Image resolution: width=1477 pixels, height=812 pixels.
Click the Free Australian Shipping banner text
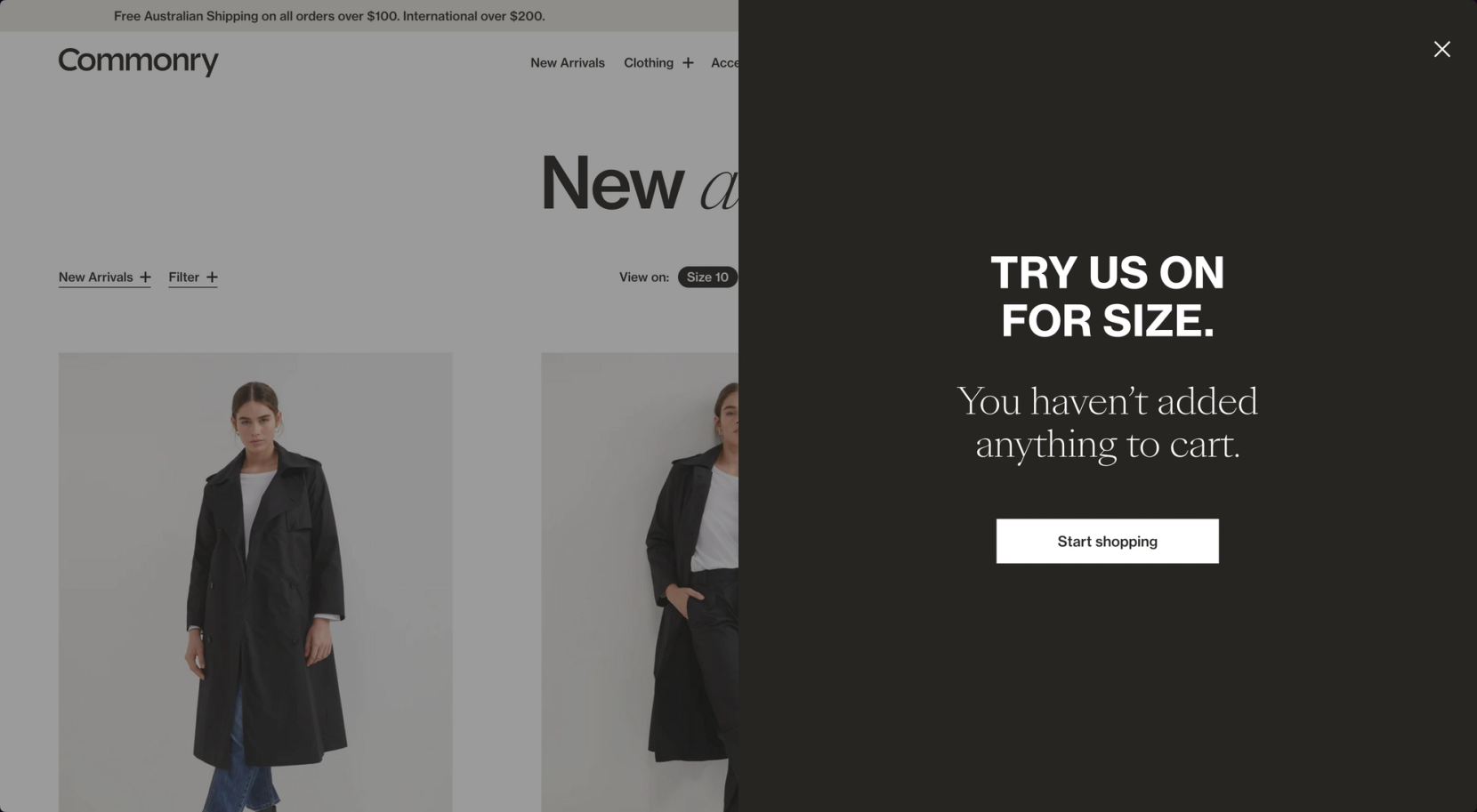point(329,16)
